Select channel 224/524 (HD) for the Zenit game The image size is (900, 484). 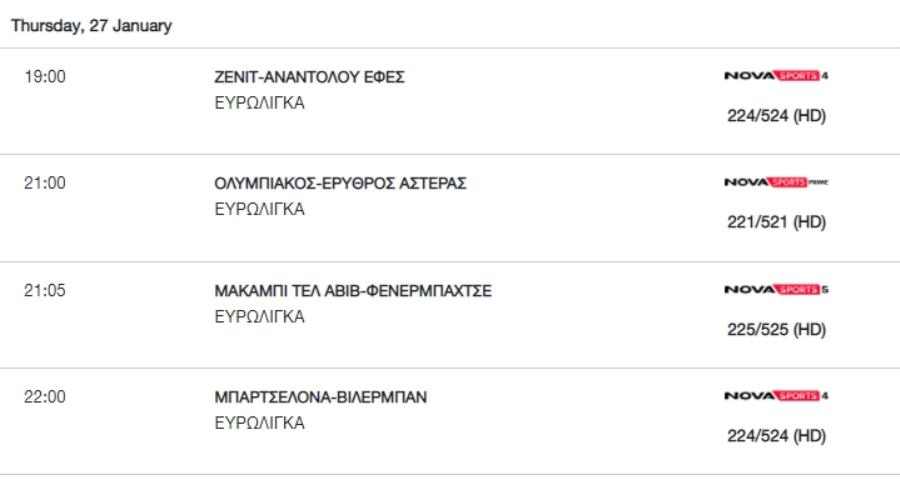[777, 115]
